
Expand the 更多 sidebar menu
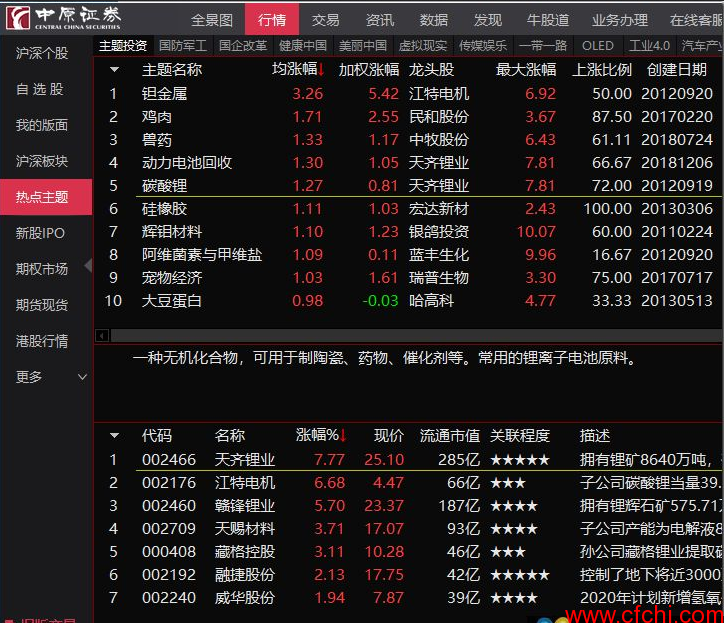point(83,377)
